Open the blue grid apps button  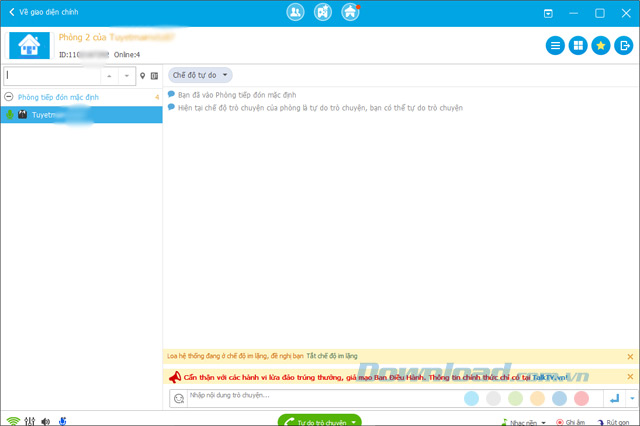(x=578, y=45)
